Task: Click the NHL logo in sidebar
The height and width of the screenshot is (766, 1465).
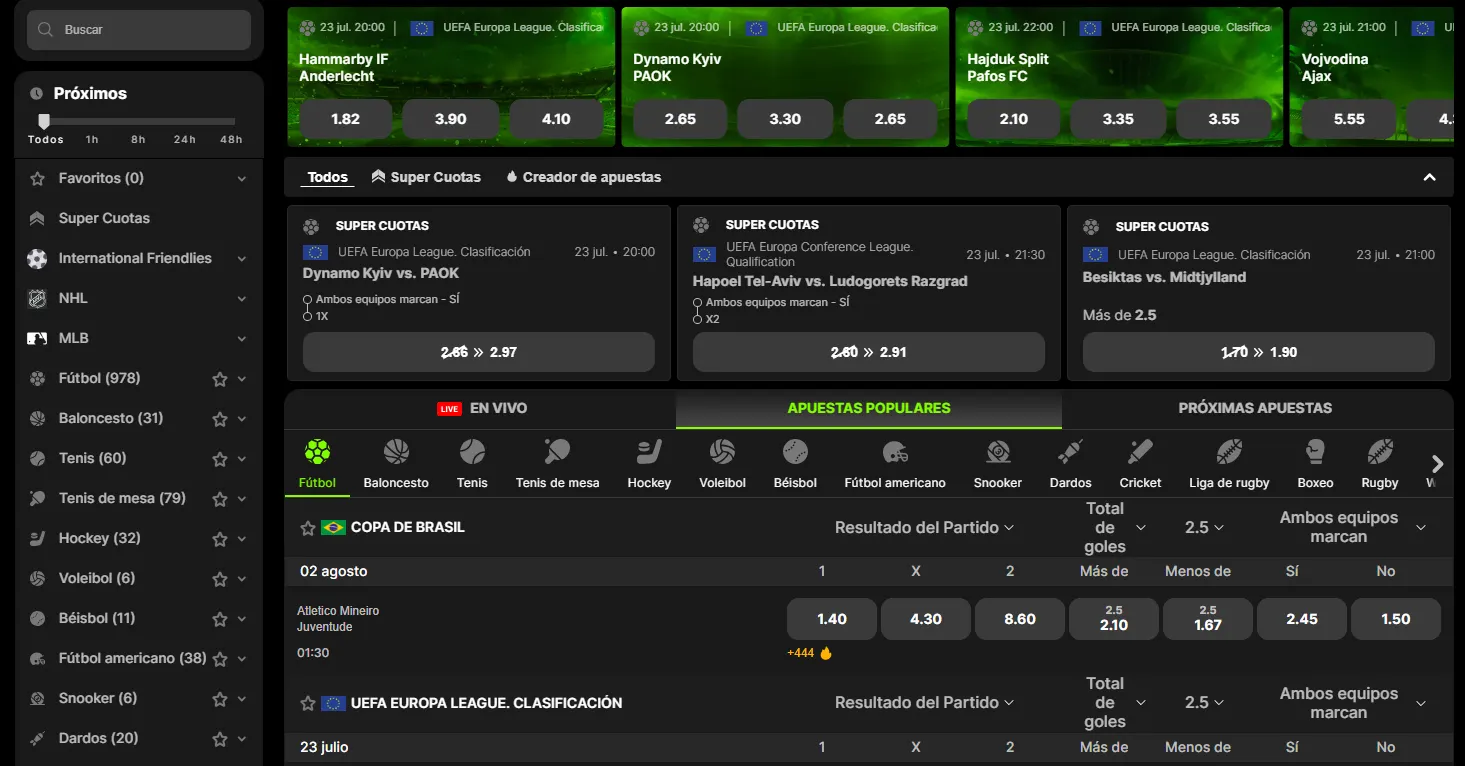Action: pyautogui.click(x=37, y=298)
